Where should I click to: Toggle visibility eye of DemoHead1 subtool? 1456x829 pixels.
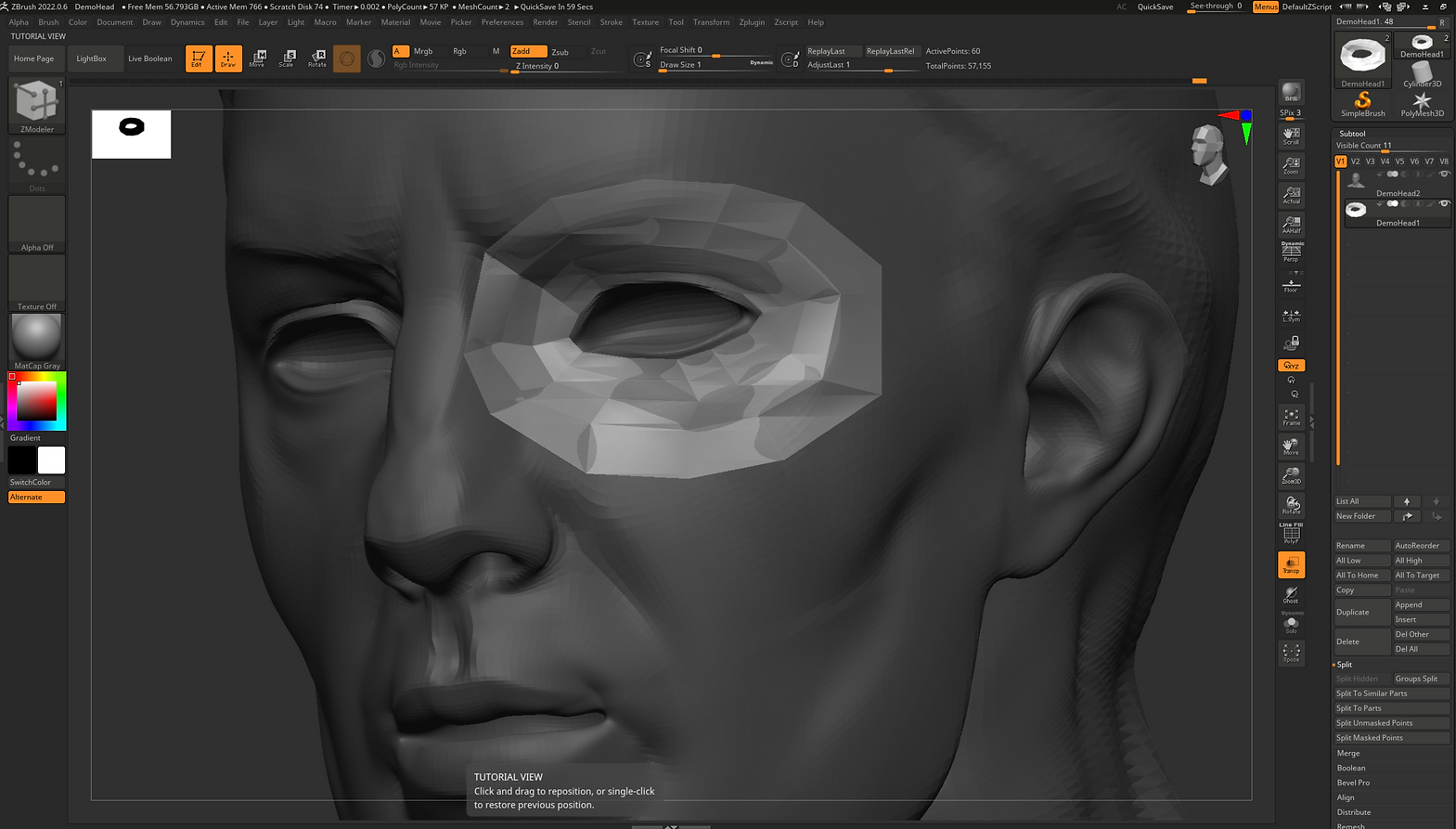coord(1444,204)
